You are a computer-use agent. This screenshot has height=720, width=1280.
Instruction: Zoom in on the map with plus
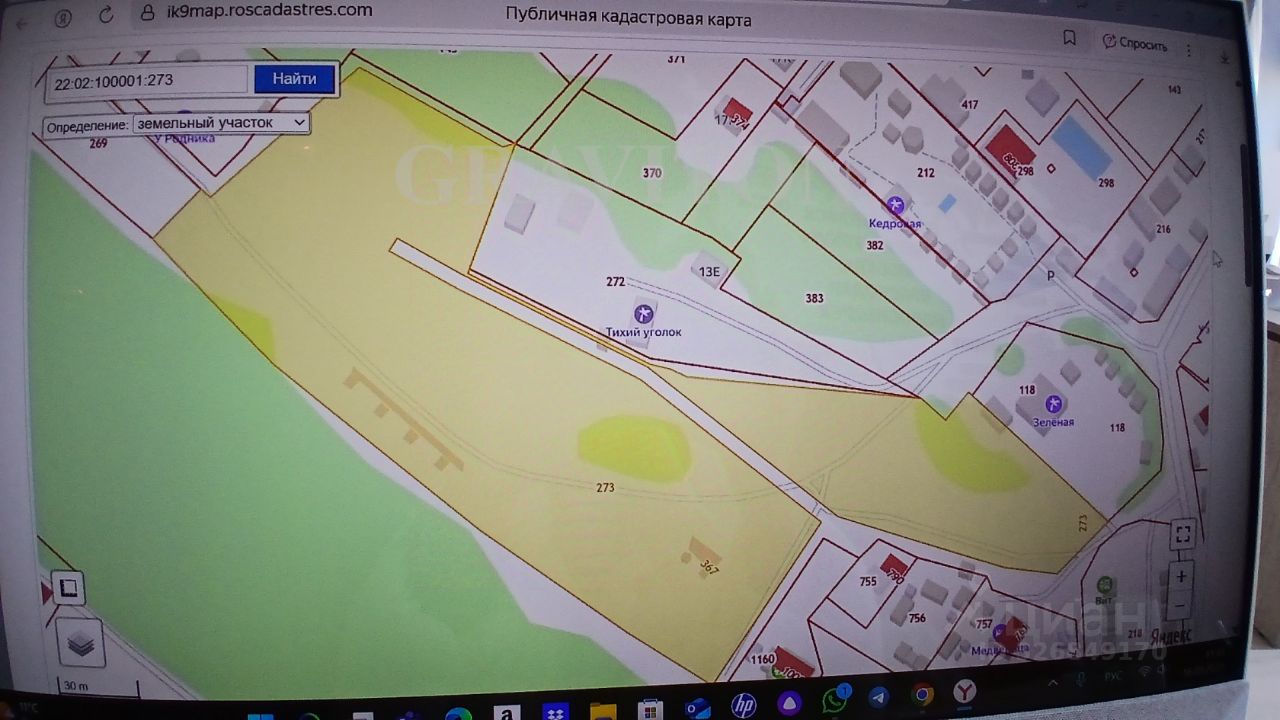[1181, 577]
